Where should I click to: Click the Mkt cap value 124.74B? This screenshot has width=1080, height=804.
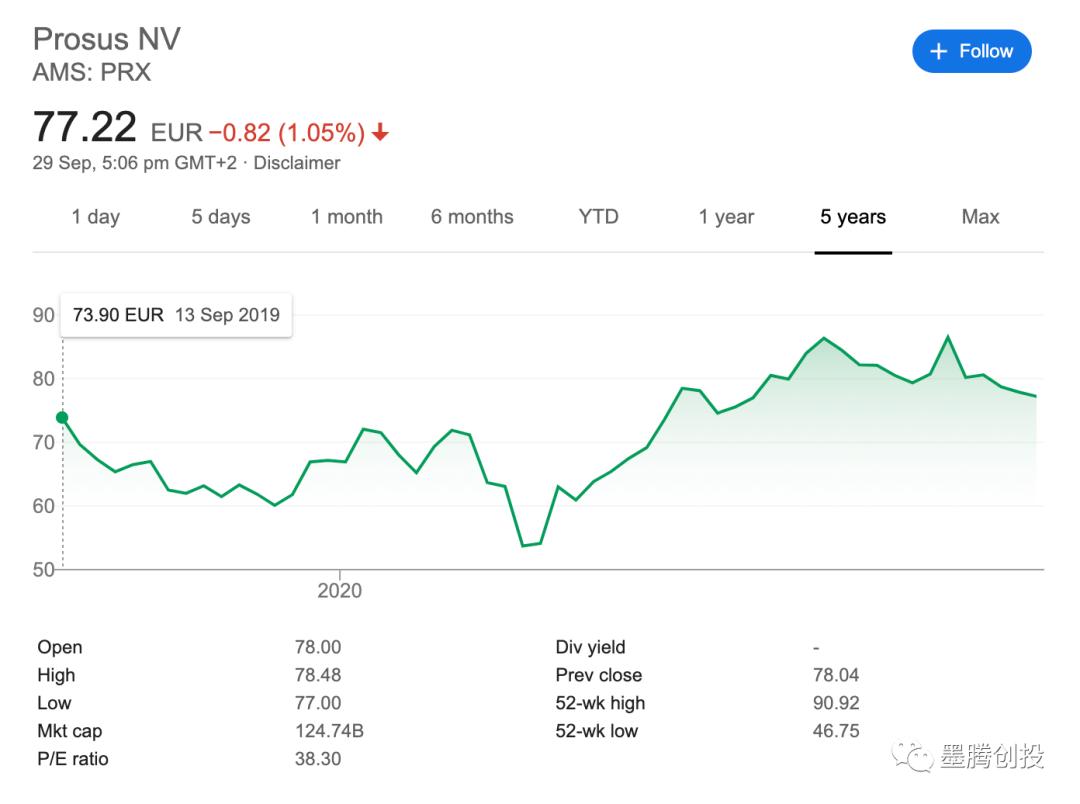(x=329, y=731)
